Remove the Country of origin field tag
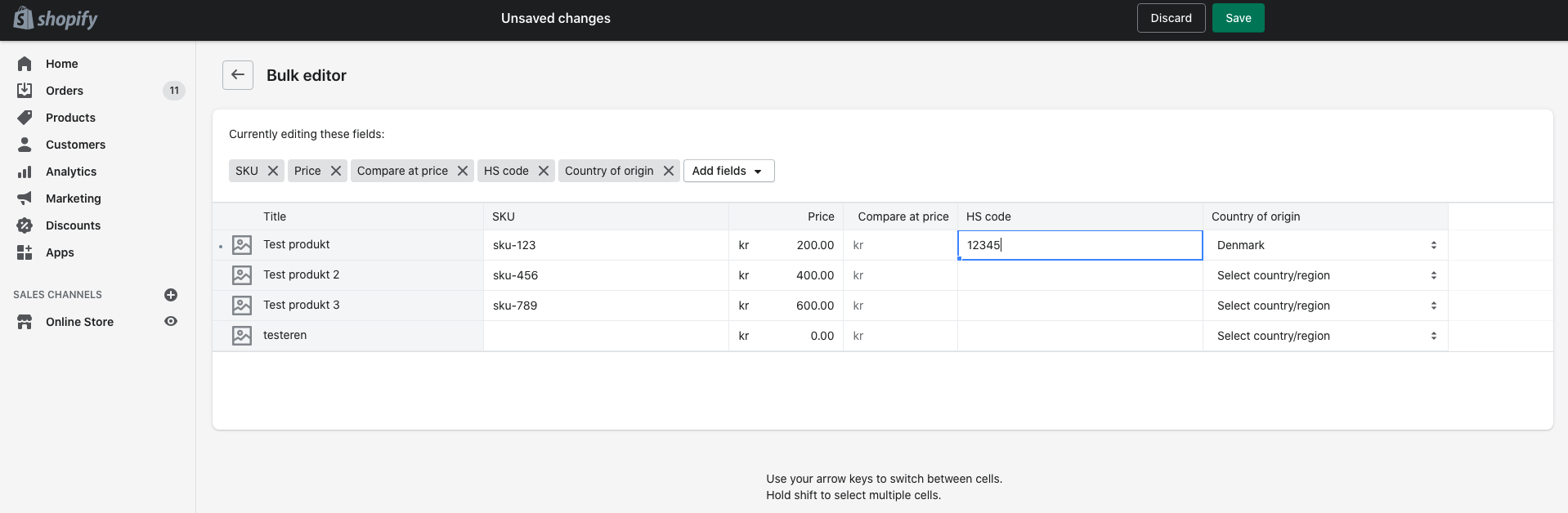The width and height of the screenshot is (1568, 513). [669, 171]
